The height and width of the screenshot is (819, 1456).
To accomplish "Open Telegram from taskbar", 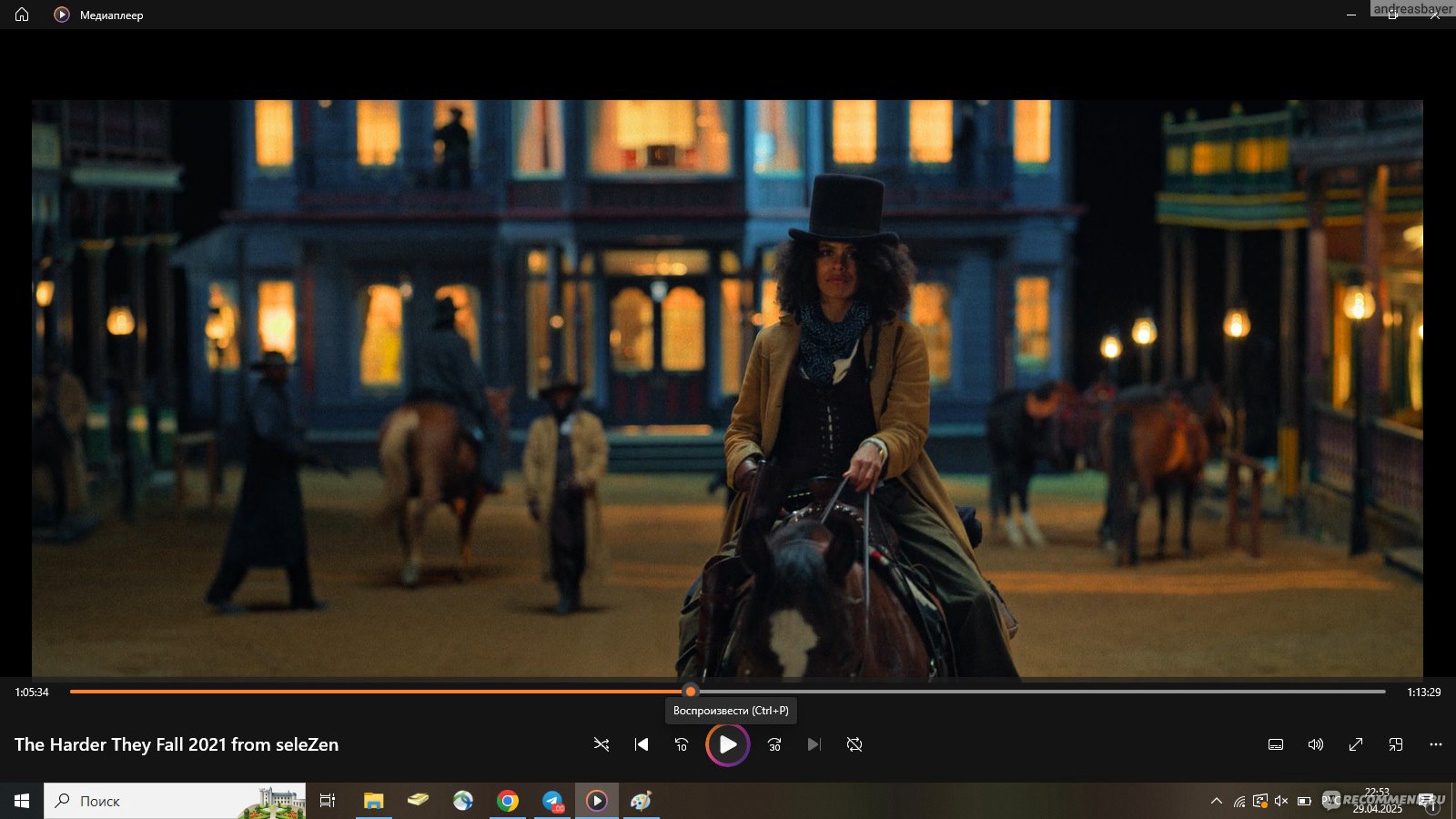I will click(552, 801).
